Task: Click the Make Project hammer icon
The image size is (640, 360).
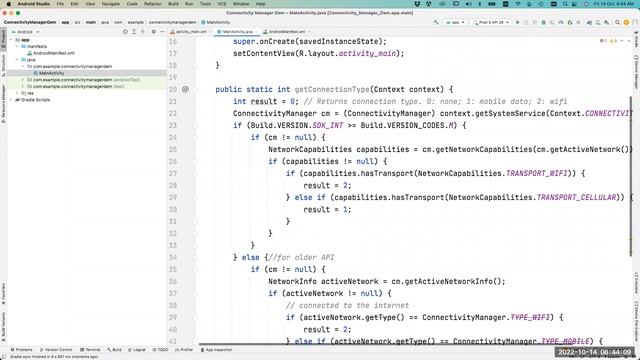Action: coord(436,22)
